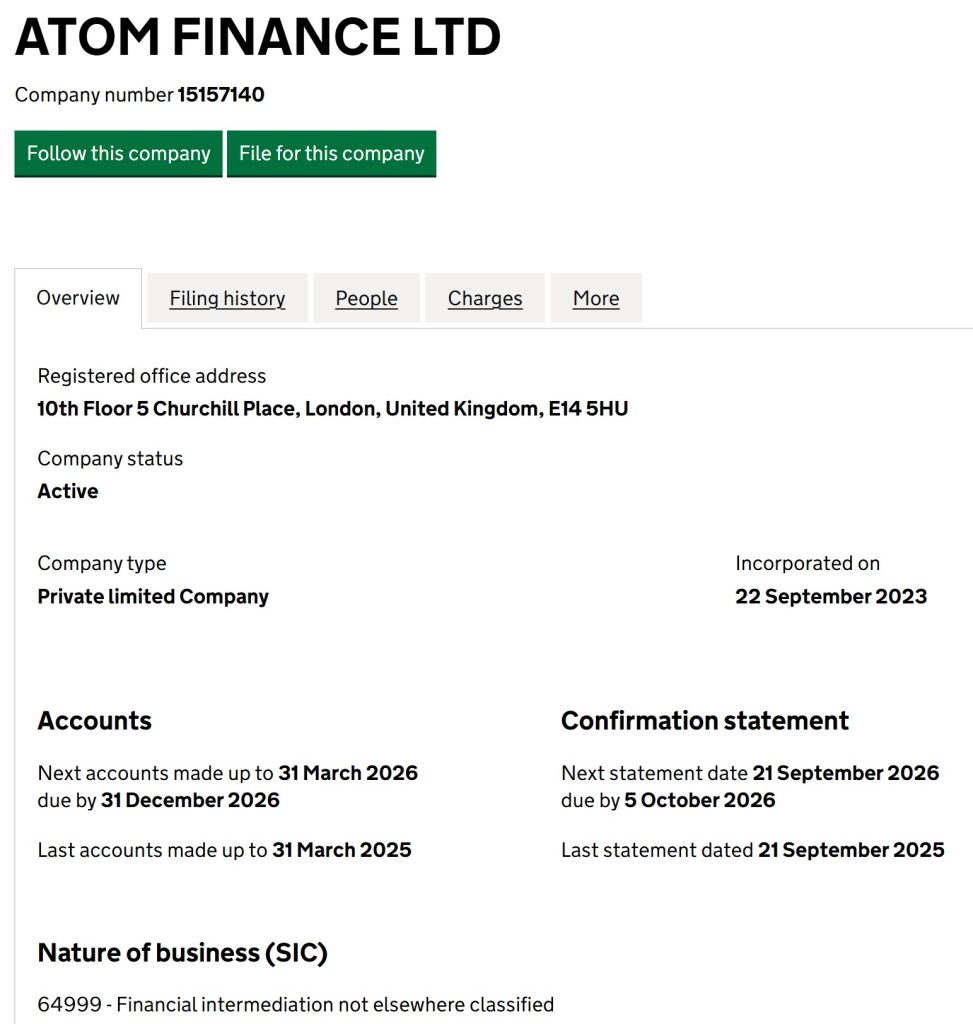Click the last statement date '21 September 2025'
Viewport: 973px width, 1024px height.
853,849
